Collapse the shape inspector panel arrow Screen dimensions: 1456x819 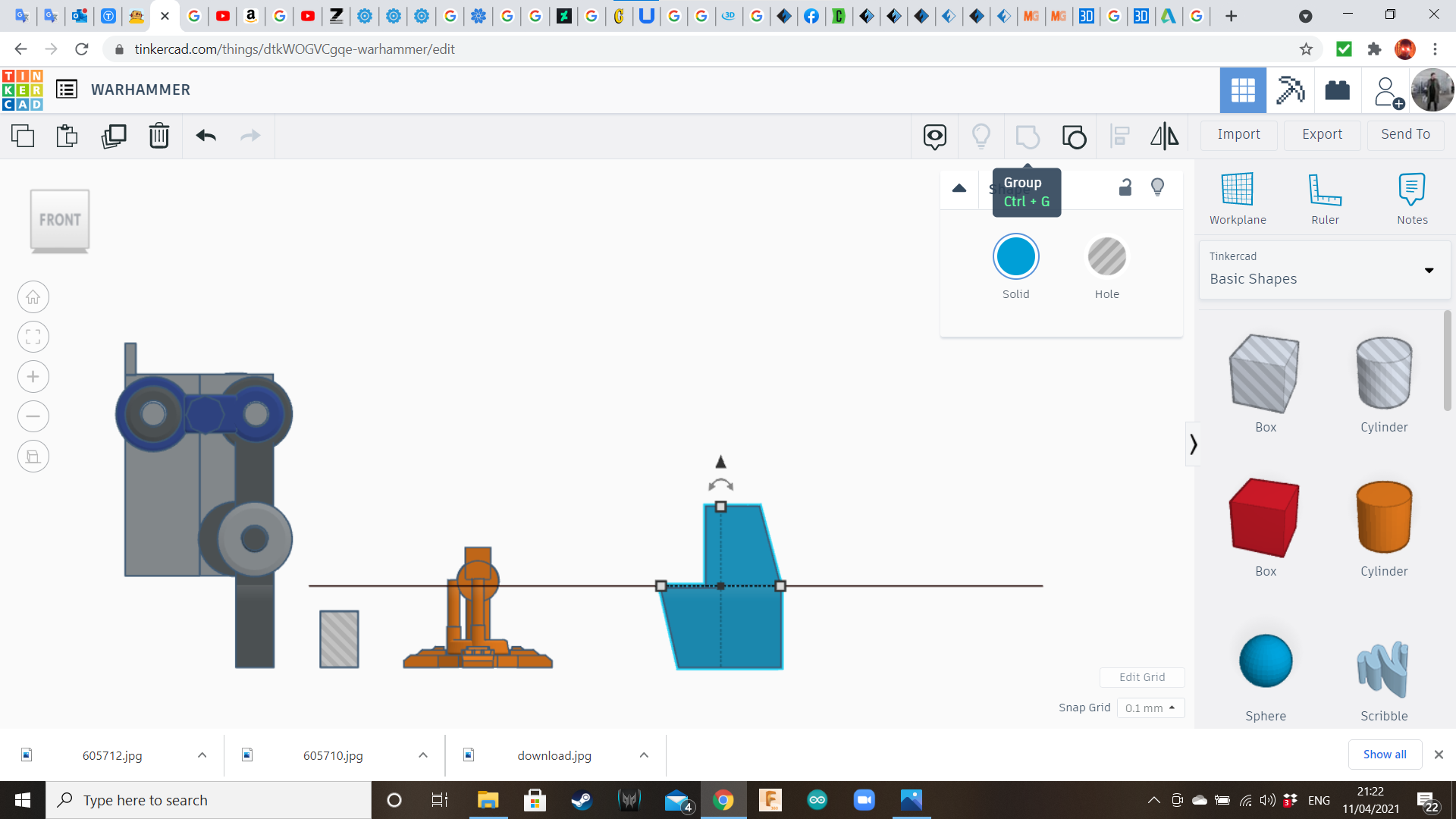[x=959, y=188]
